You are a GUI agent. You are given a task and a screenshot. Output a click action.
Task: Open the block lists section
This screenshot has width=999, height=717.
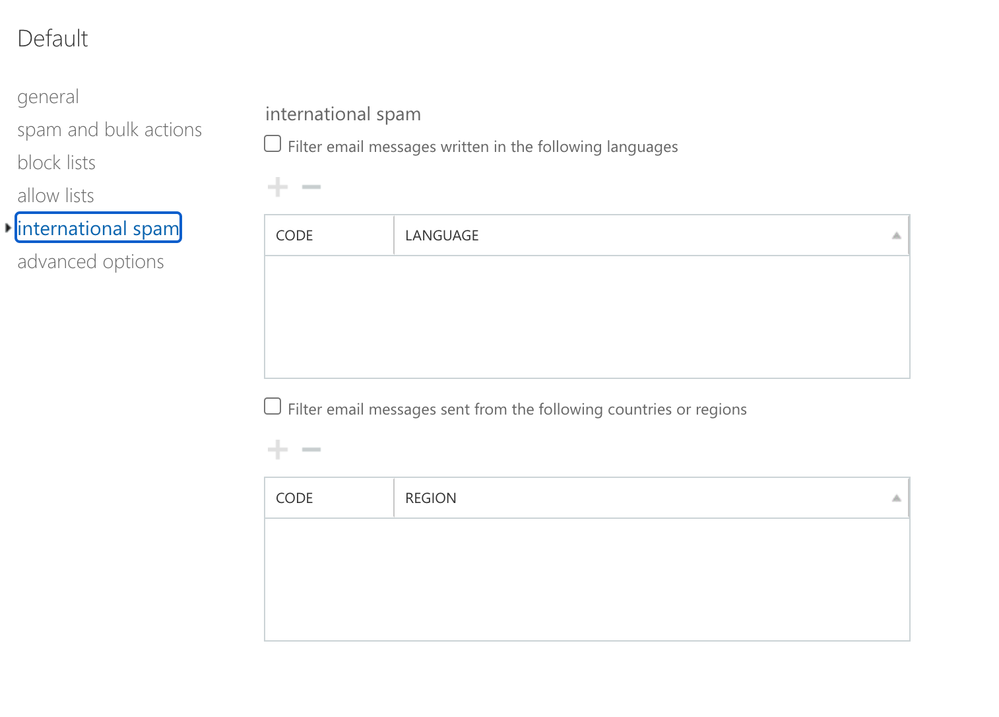(56, 163)
